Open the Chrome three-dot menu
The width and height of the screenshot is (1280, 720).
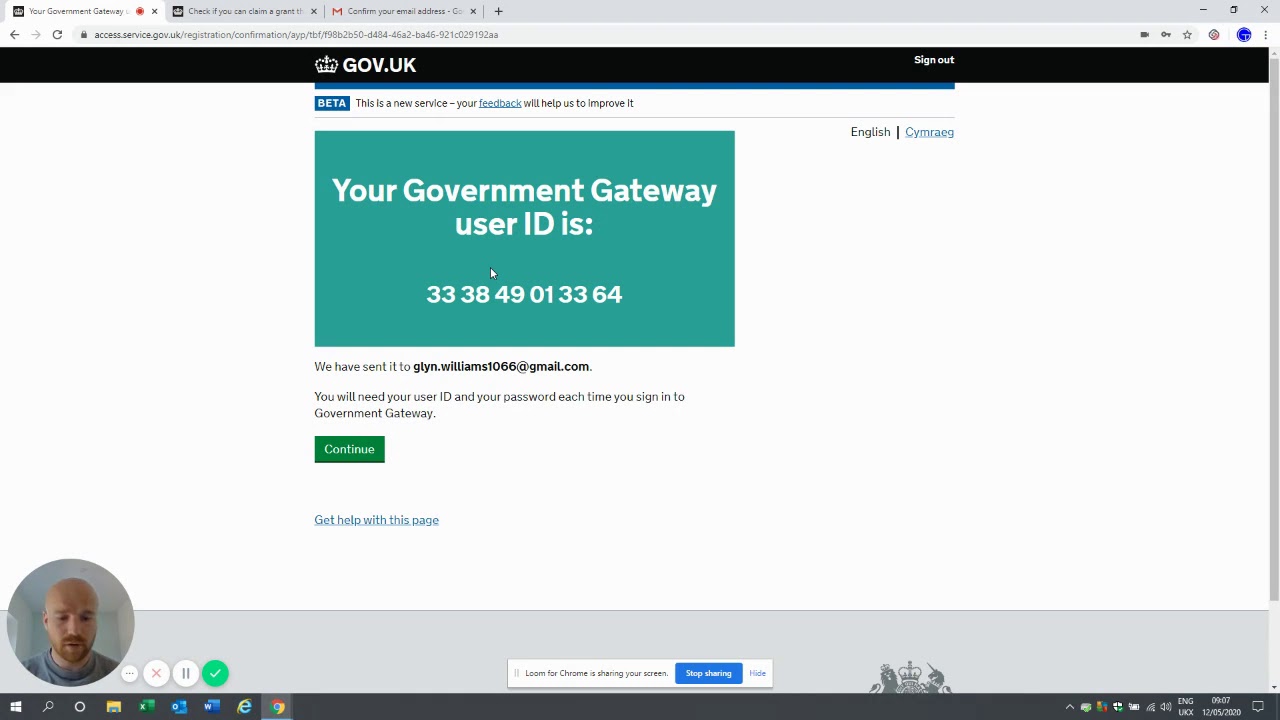click(1266, 34)
